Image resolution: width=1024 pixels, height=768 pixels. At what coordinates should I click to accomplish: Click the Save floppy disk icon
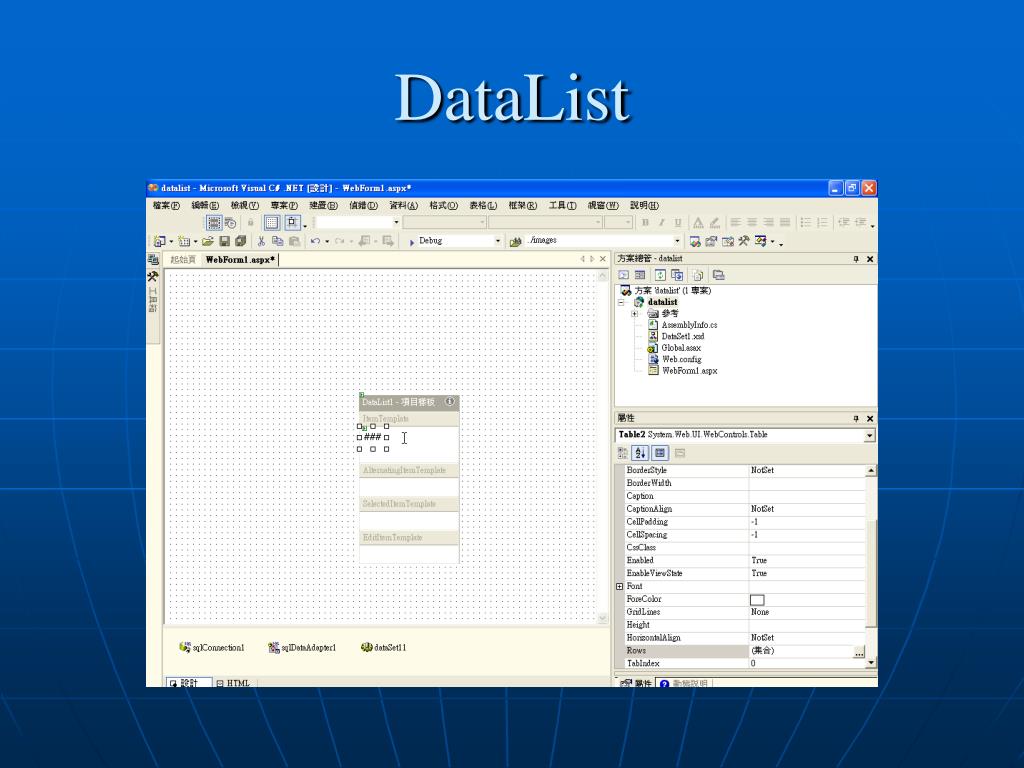(225, 241)
